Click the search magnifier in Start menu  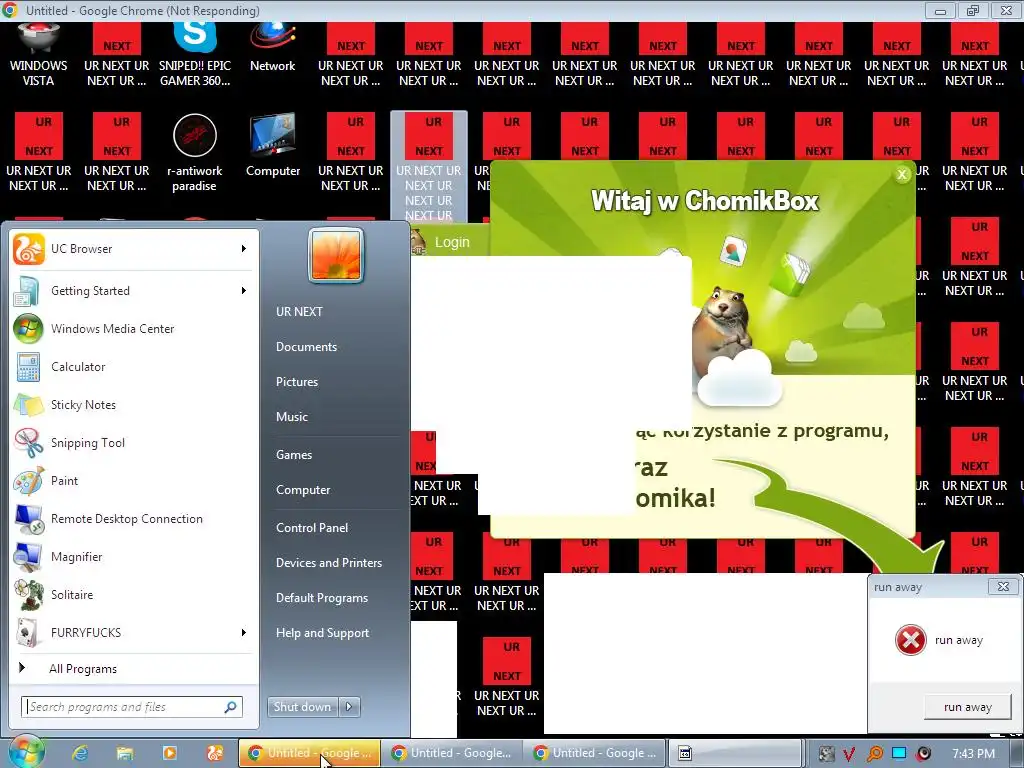(x=231, y=707)
